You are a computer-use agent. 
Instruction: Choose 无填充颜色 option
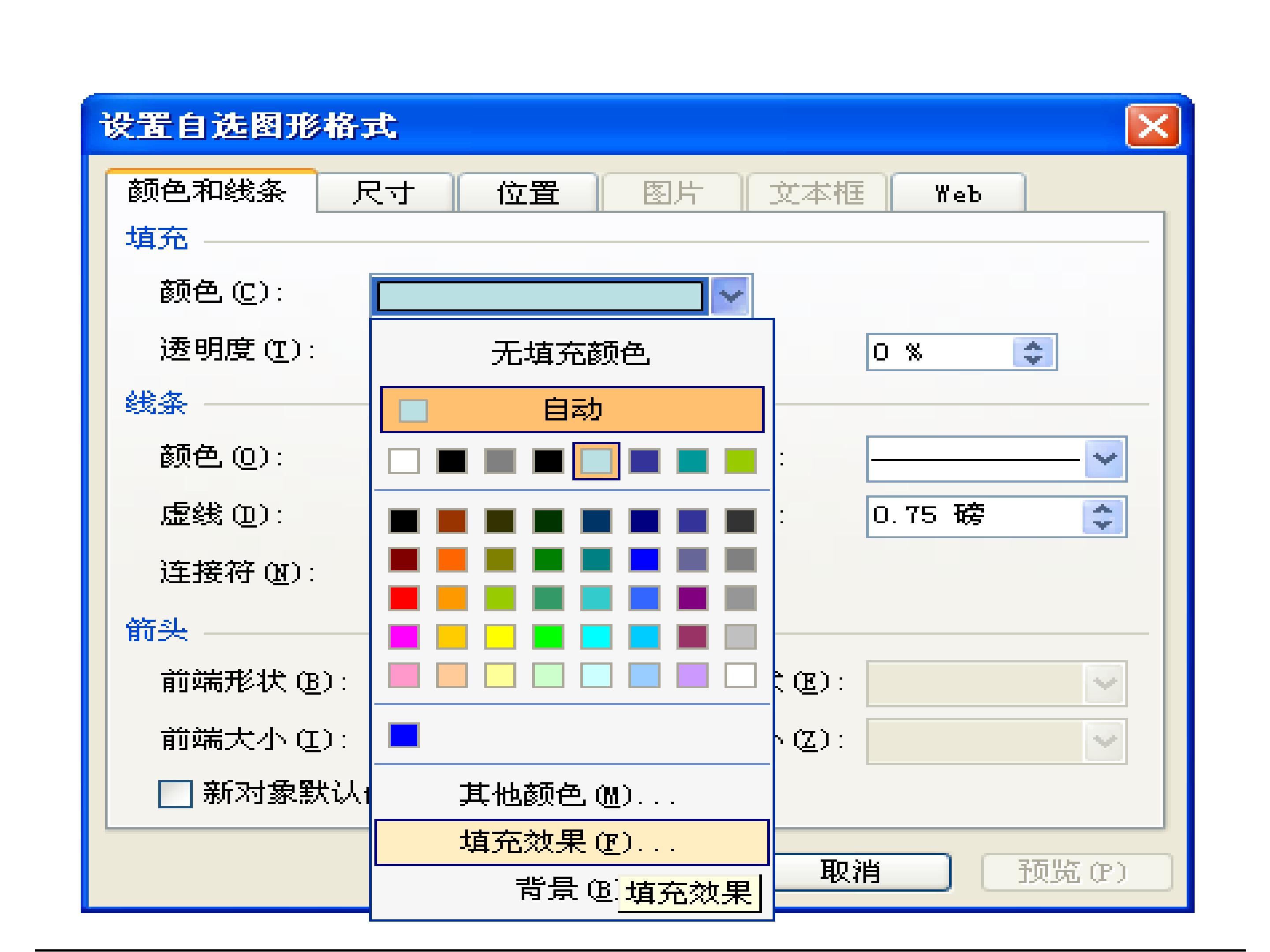571,353
